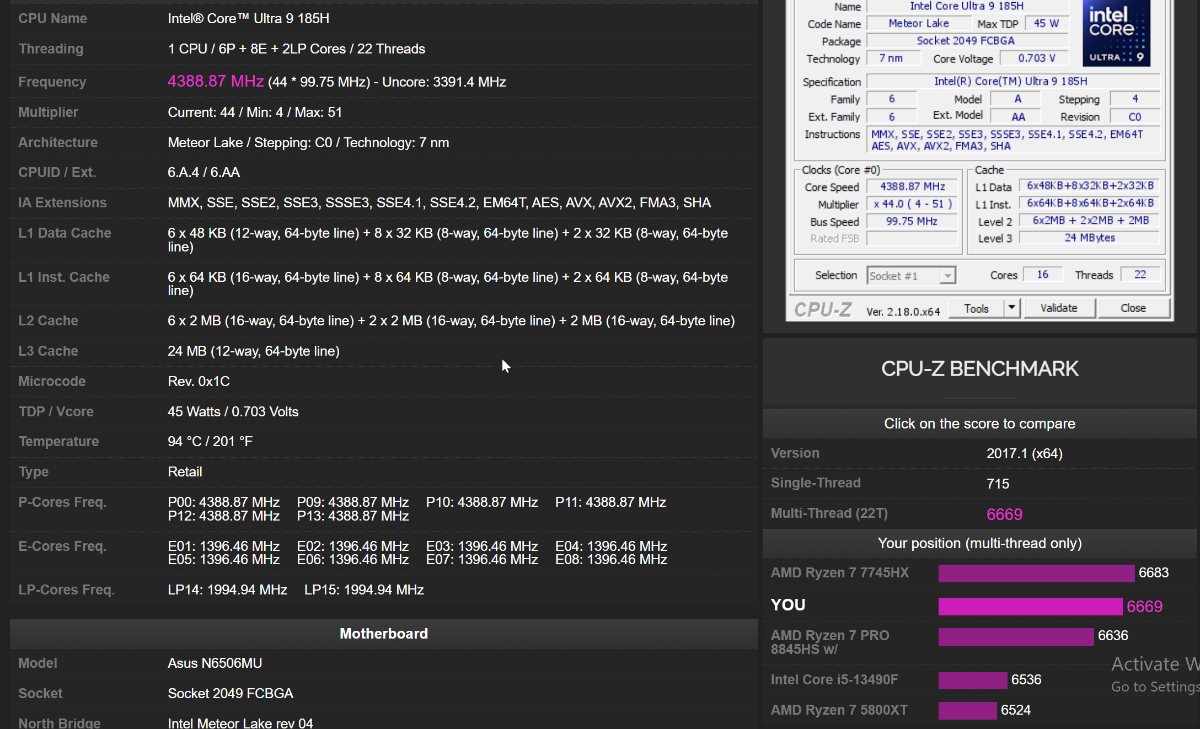
Task: Click the CPU-Z logo in the screenshot footer
Action: click(823, 309)
